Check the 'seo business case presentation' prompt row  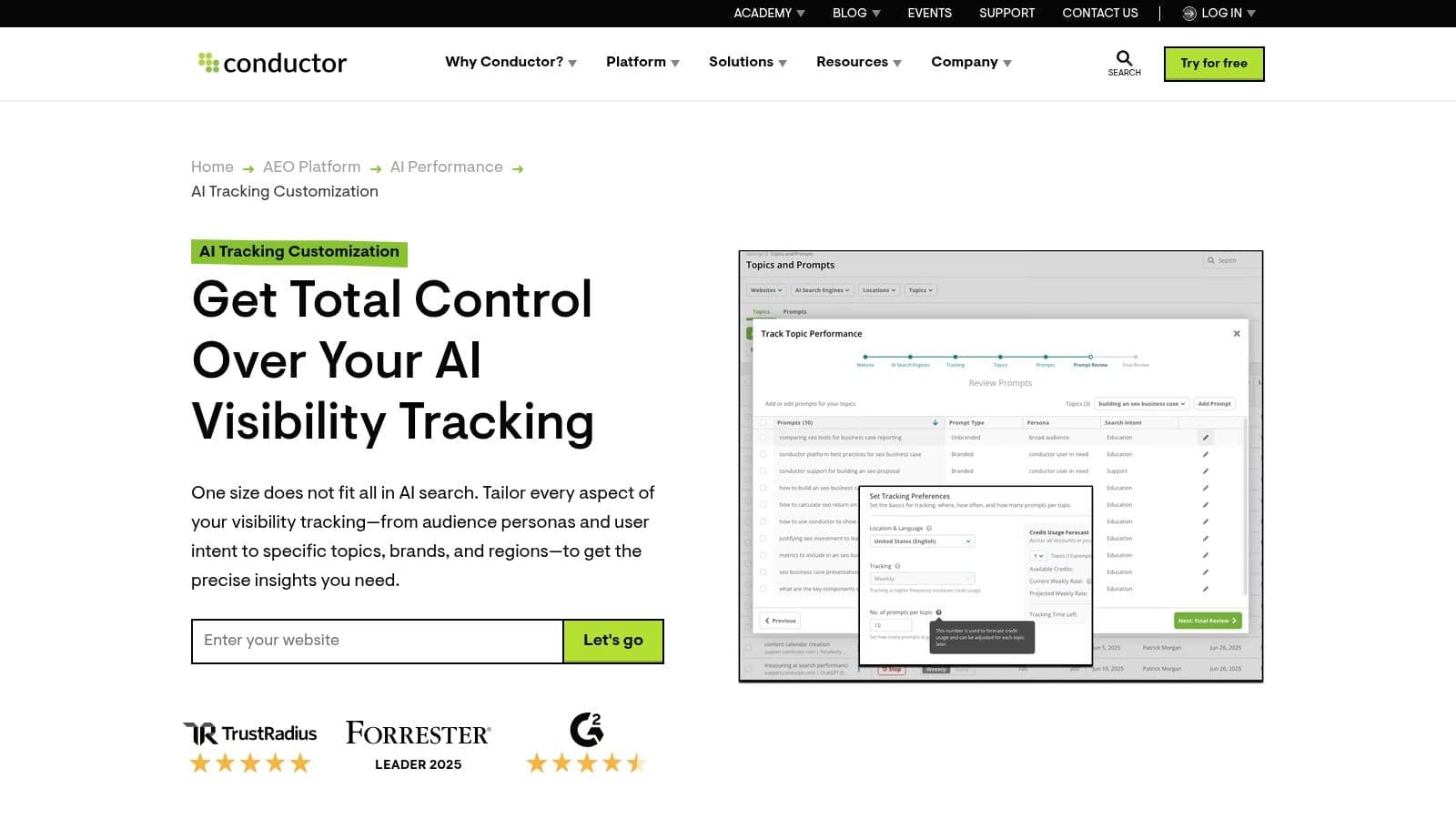point(763,571)
